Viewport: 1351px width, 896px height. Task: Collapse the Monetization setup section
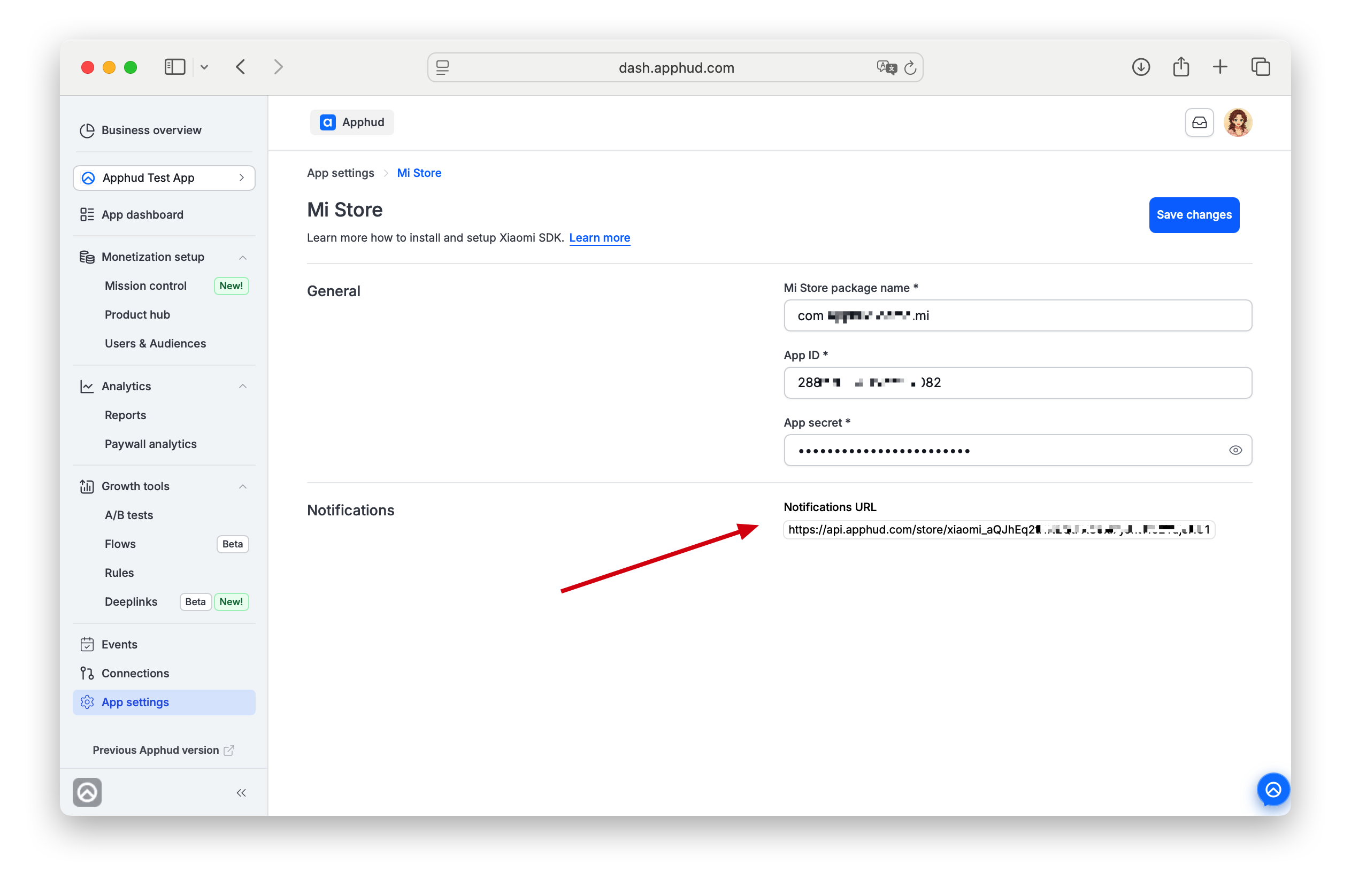click(243, 257)
